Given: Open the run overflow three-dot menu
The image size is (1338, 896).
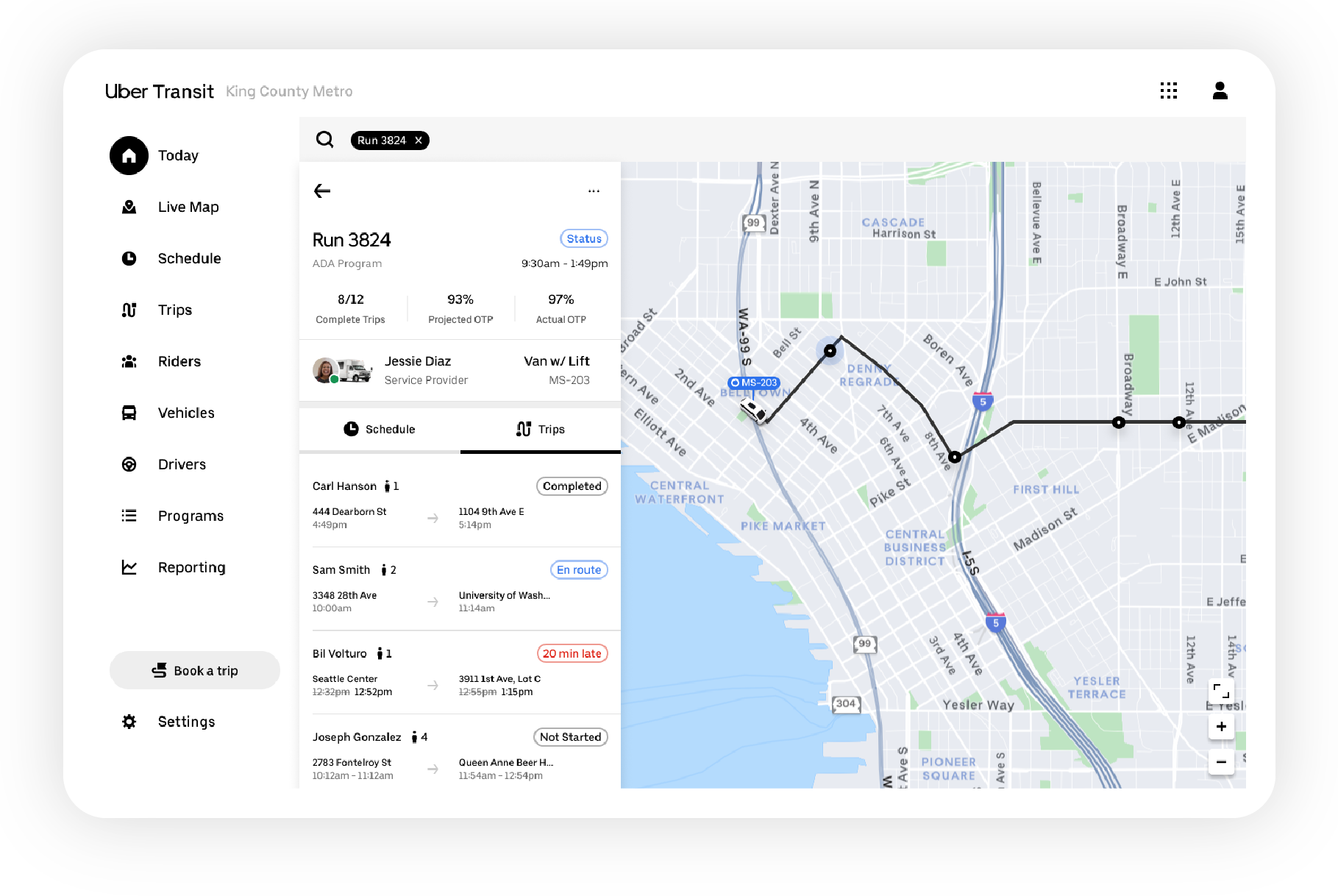Looking at the screenshot, I should pyautogui.click(x=594, y=191).
